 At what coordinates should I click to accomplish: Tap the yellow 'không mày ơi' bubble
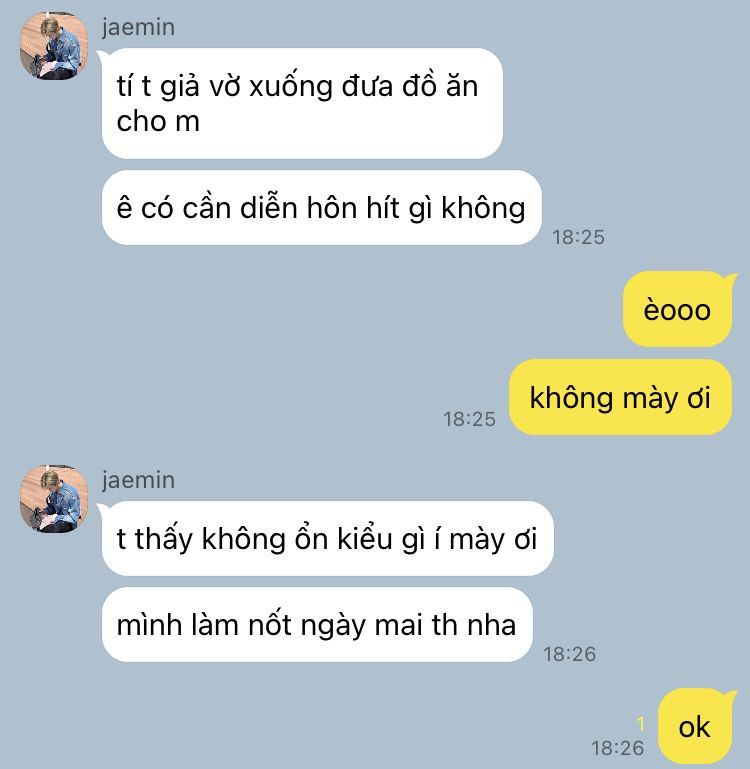point(620,397)
